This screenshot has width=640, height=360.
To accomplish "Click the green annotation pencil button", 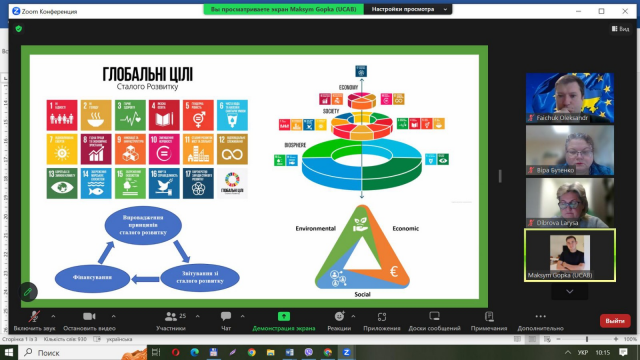I will pos(28,292).
